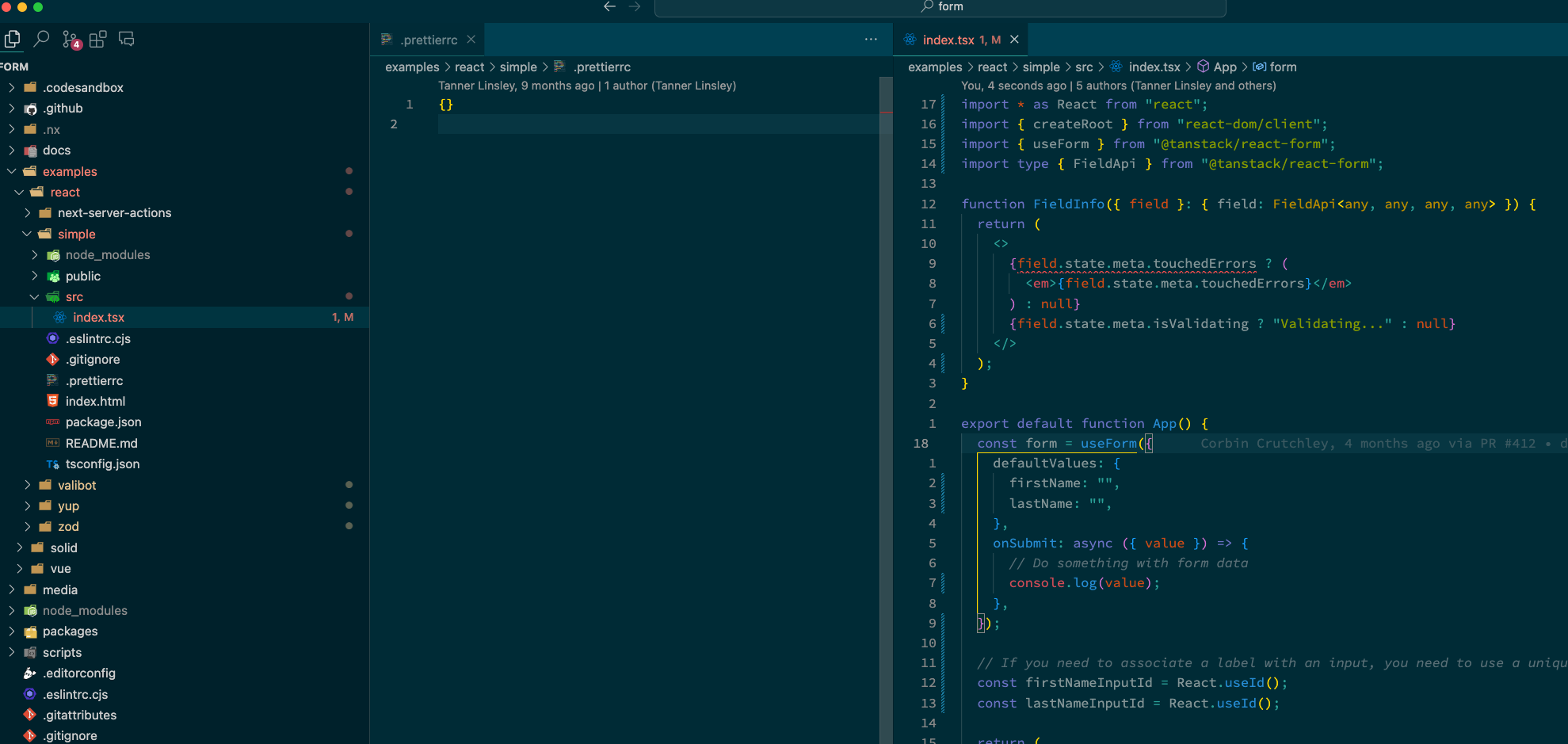The image size is (1568, 744).
Task: Expand the next-server-actions folder
Action: [x=27, y=212]
